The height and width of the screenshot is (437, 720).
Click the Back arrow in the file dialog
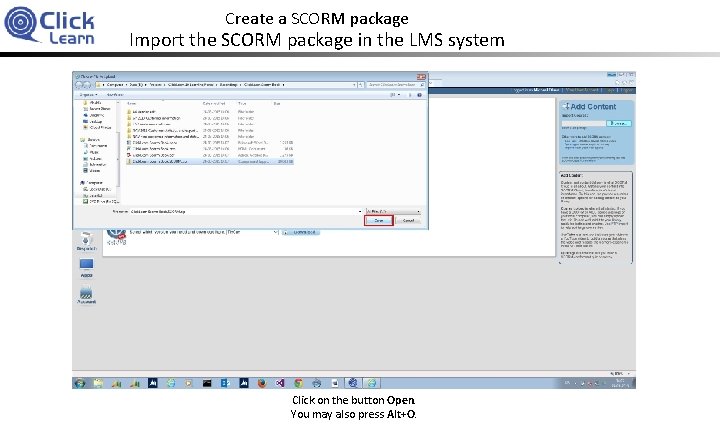tap(79, 85)
